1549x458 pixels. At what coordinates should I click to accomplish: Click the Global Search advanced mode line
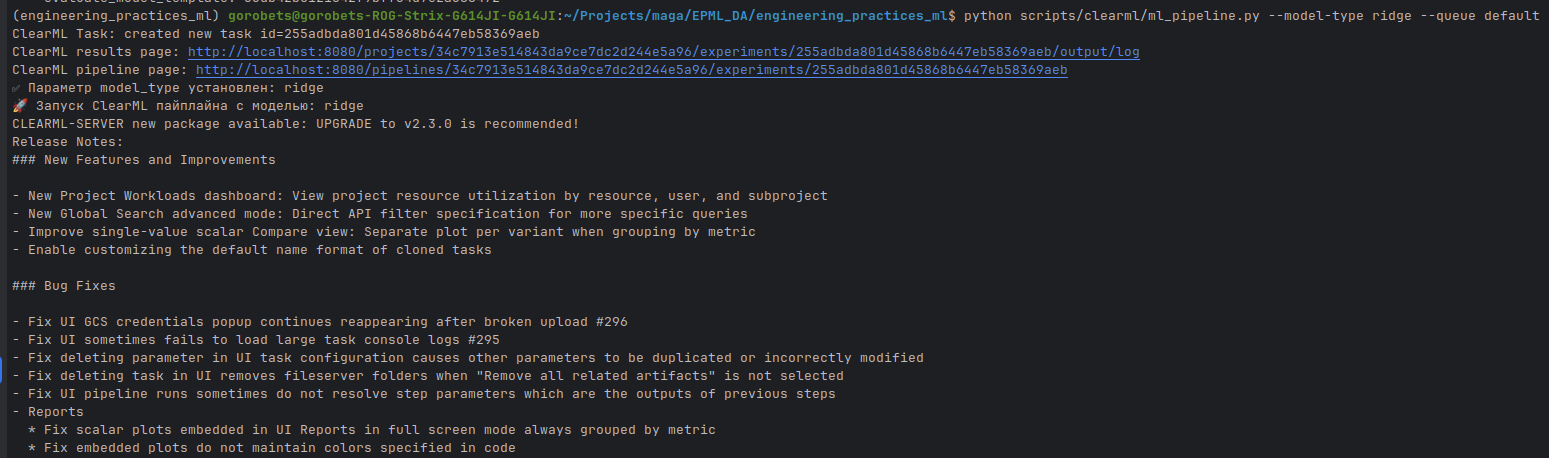point(380,214)
